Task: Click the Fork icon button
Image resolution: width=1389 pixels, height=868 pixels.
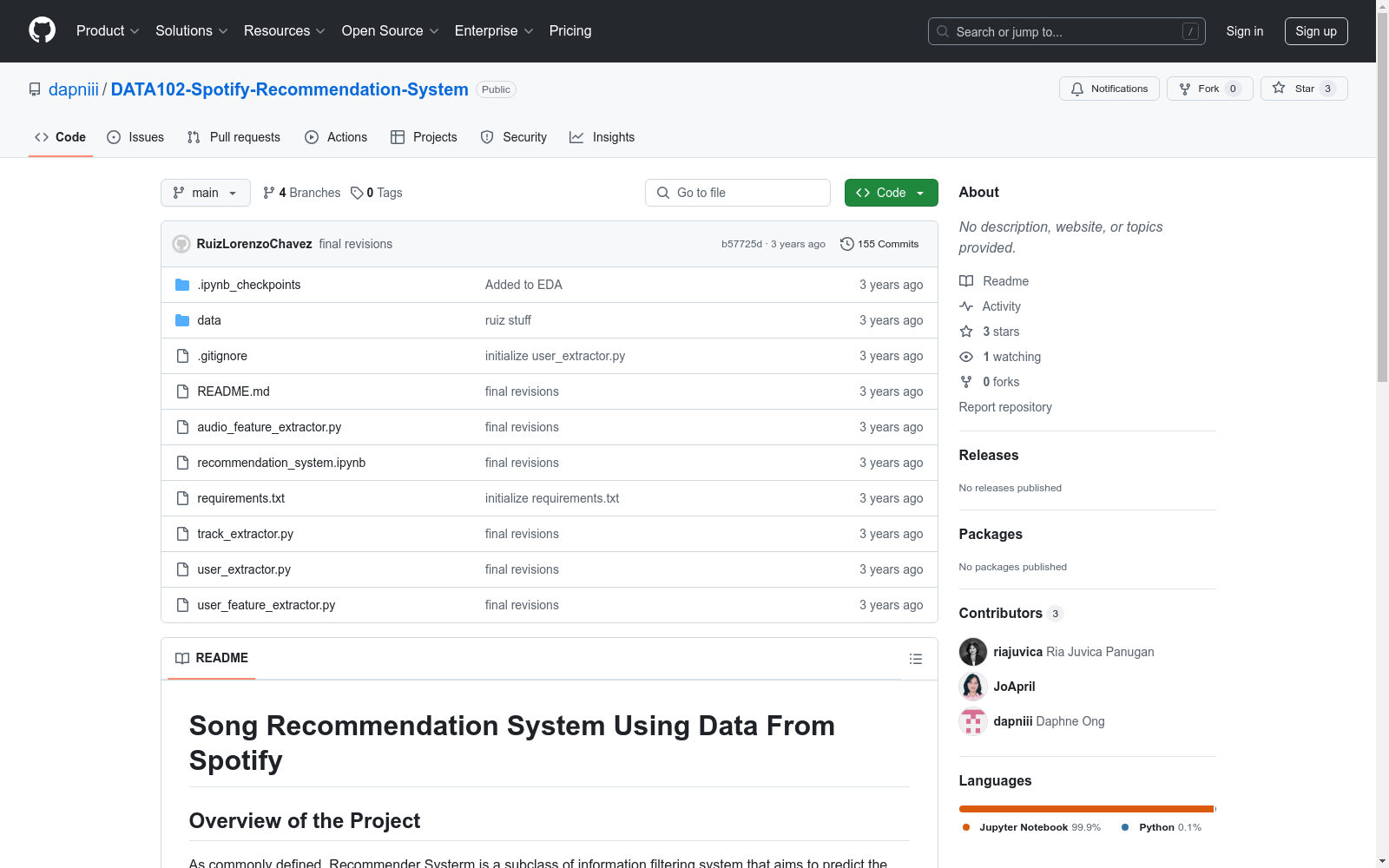Action: (1185, 89)
